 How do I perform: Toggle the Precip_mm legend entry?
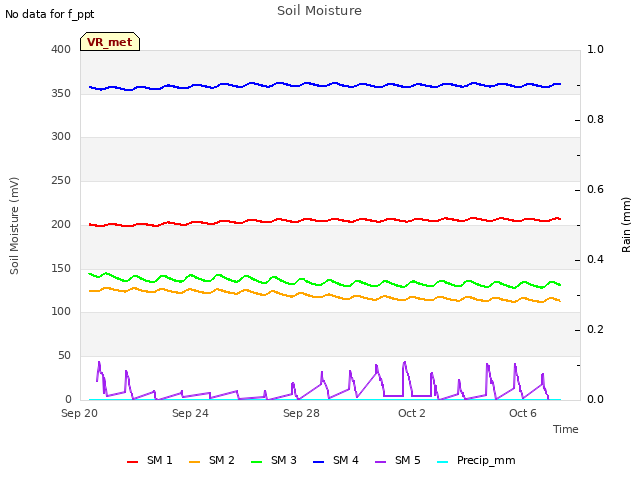(x=476, y=460)
